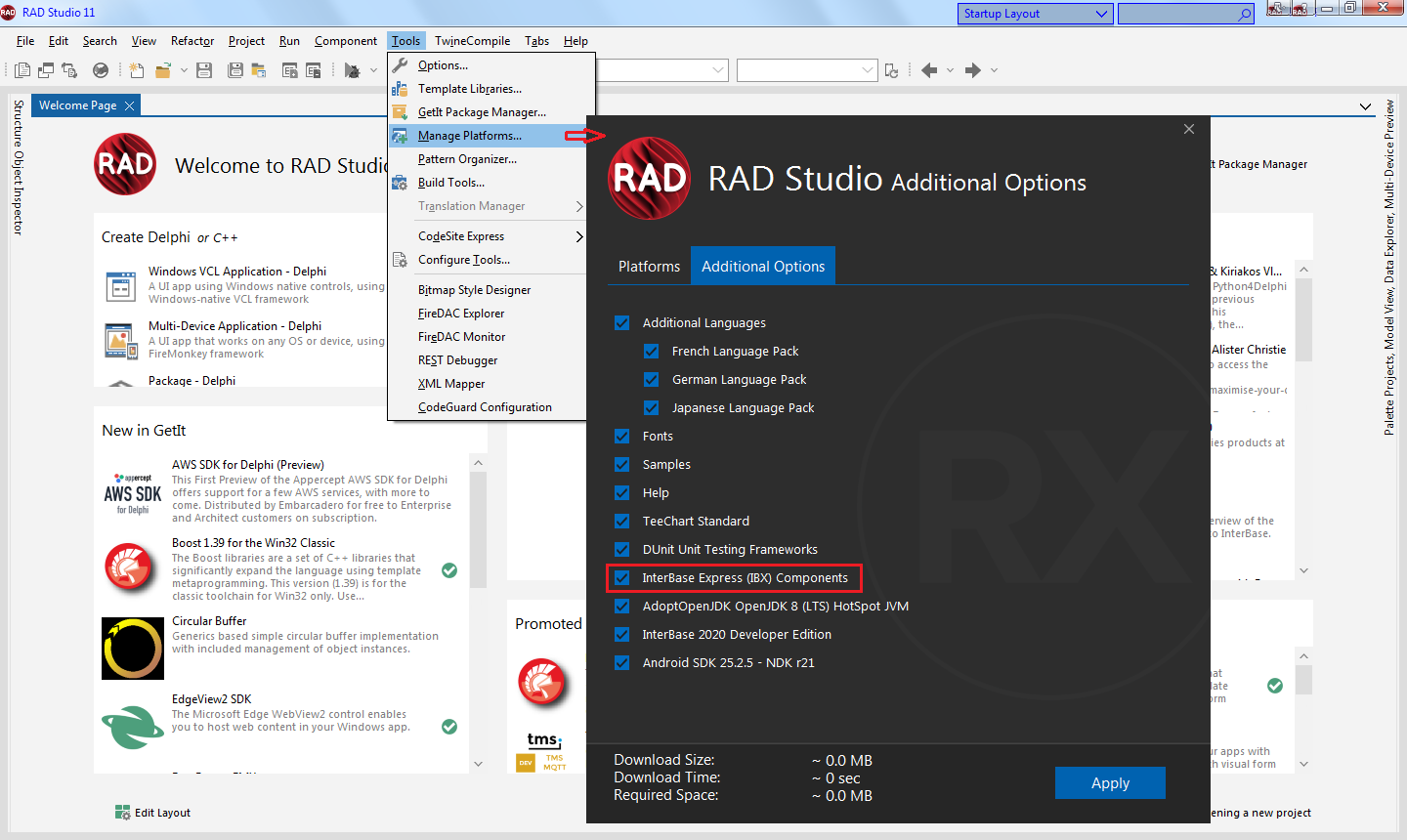Expand the Run dropdown arrow next to bug icon

tap(373, 70)
